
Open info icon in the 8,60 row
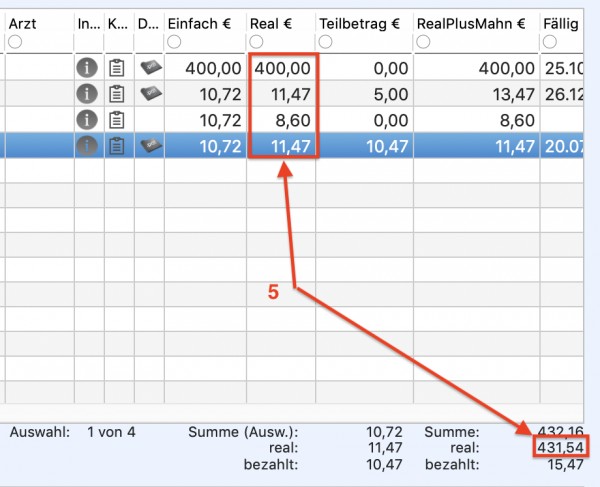(87, 120)
